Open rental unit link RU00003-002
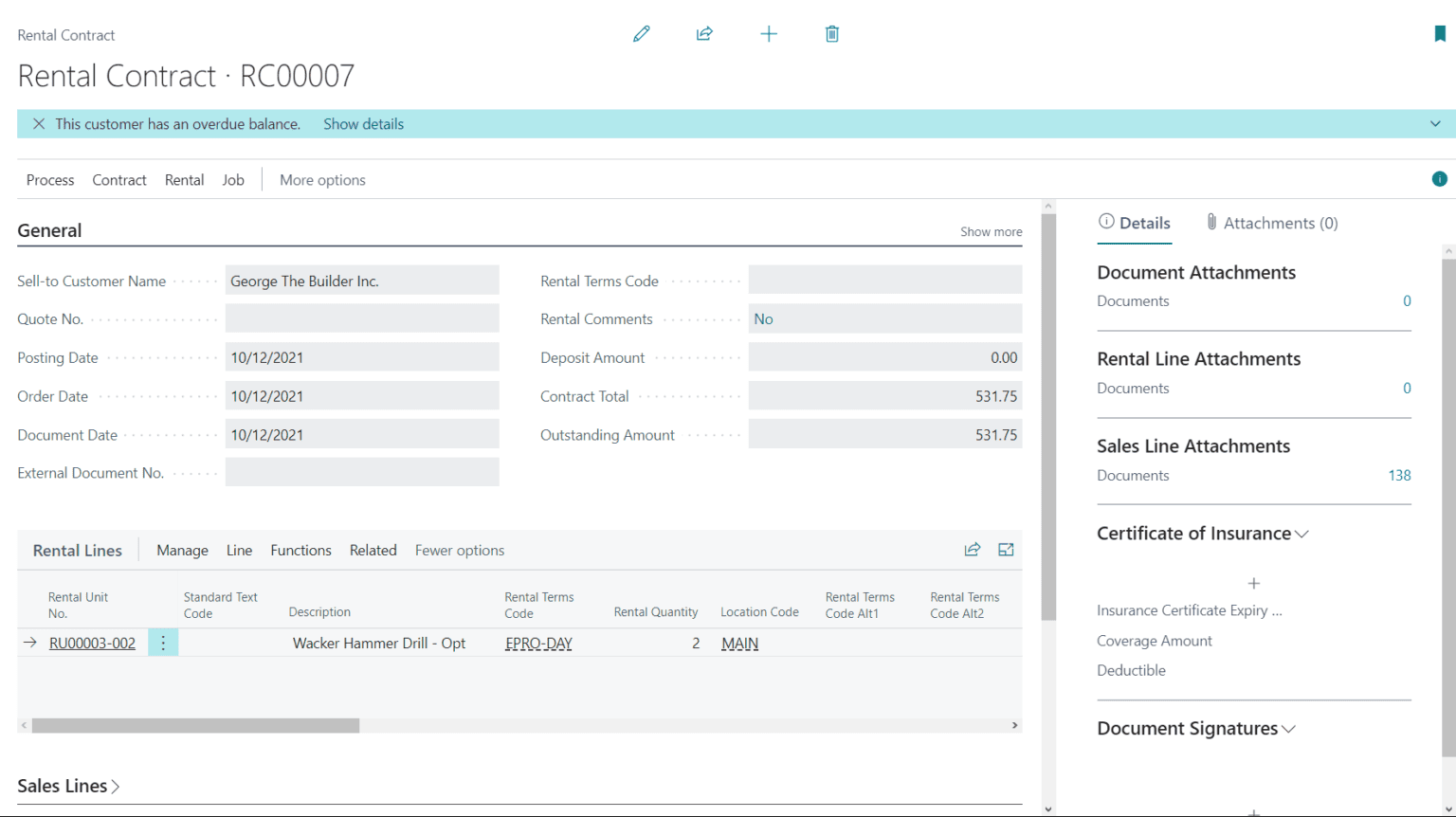The height and width of the screenshot is (817, 1456). coord(92,642)
